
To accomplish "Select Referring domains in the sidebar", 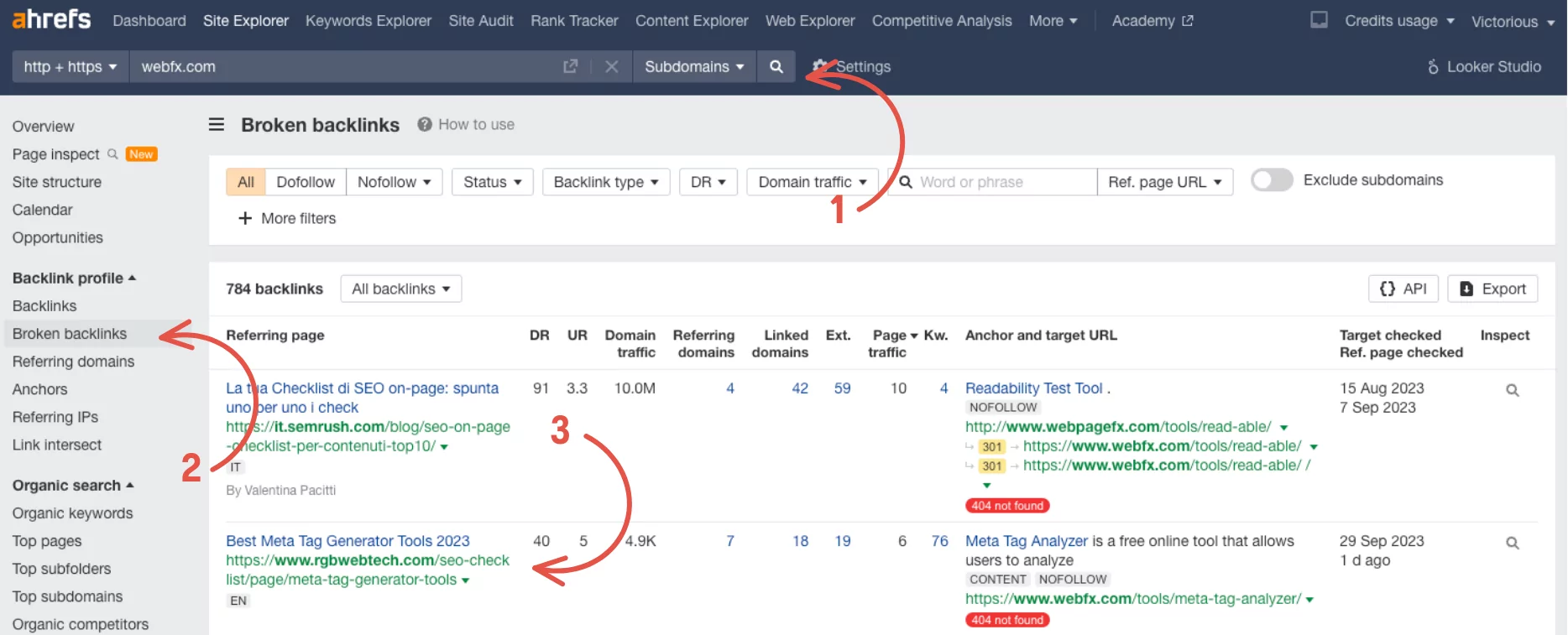I will (x=74, y=362).
